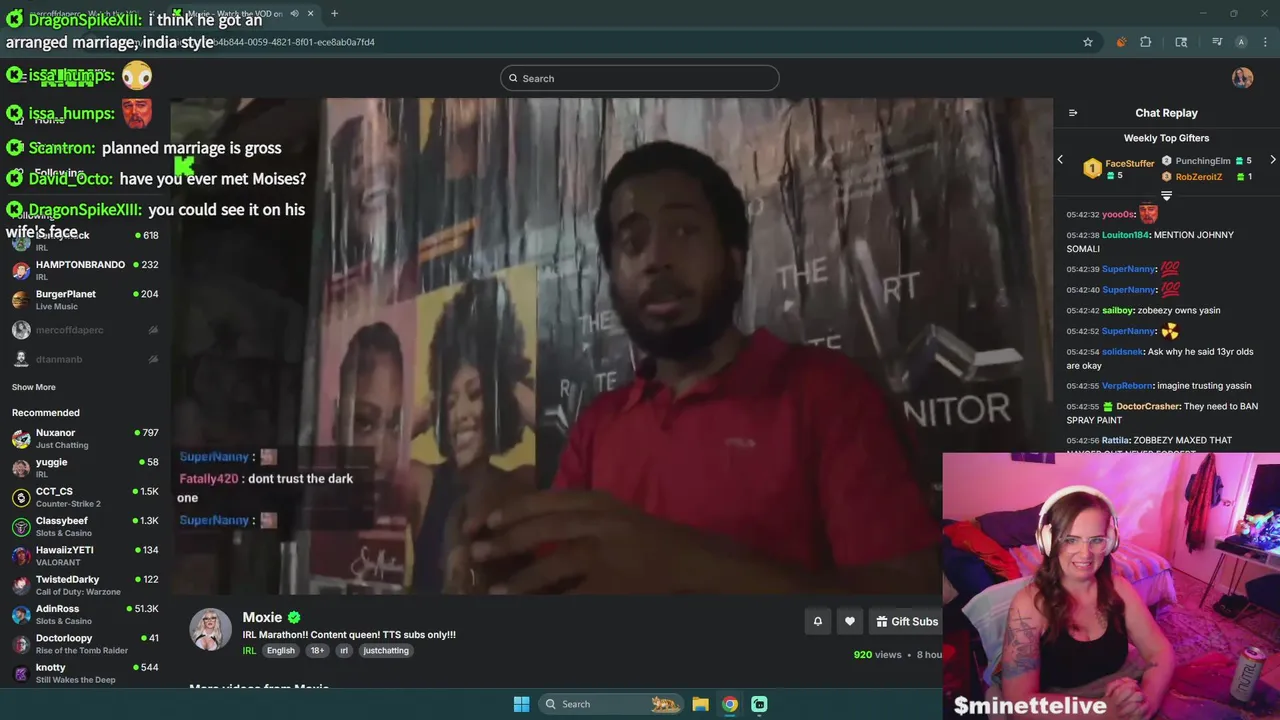Click the Kick search field
The width and height of the screenshot is (1280, 720).
640,78
